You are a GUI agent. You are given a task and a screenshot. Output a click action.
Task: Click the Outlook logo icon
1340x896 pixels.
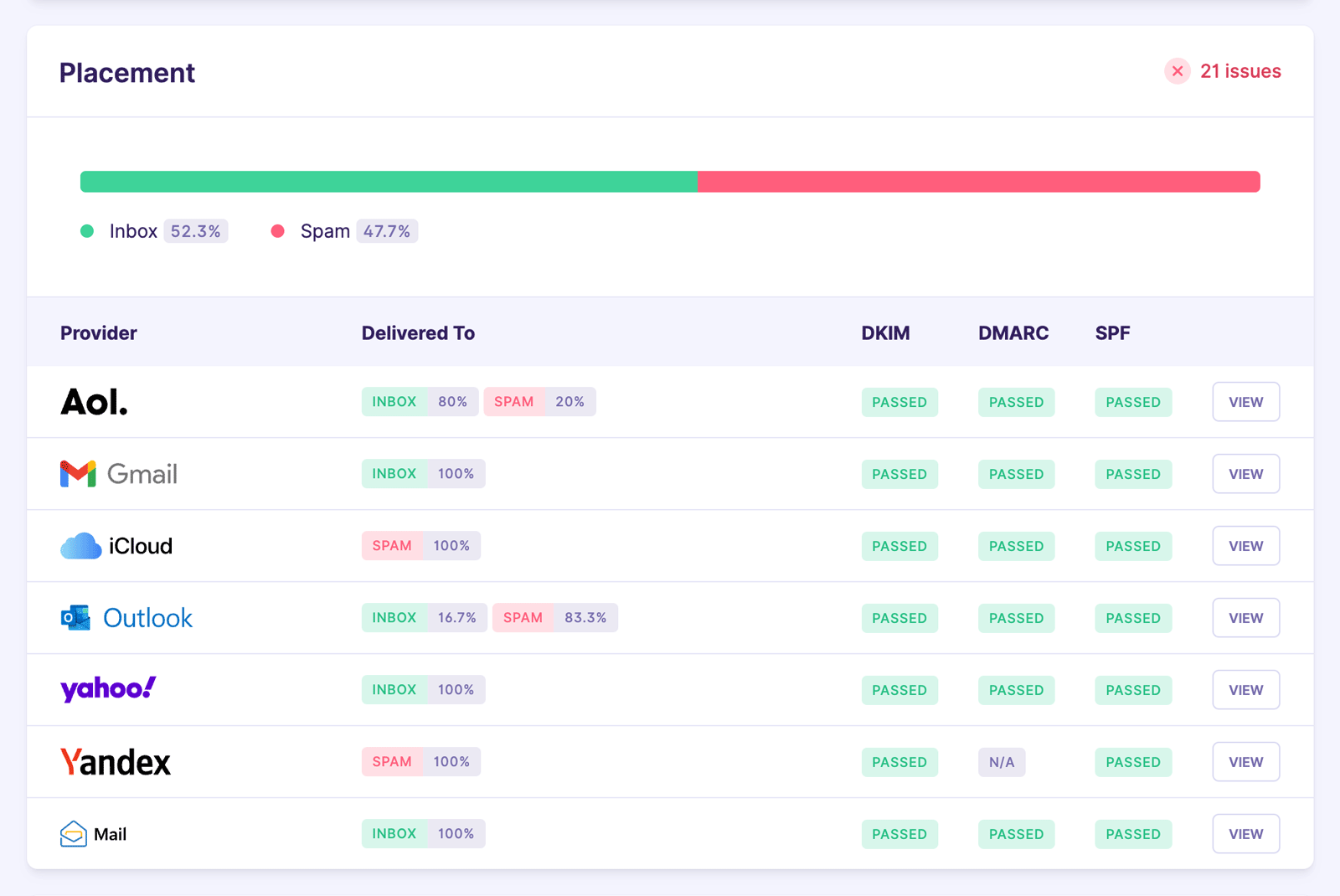(x=75, y=618)
